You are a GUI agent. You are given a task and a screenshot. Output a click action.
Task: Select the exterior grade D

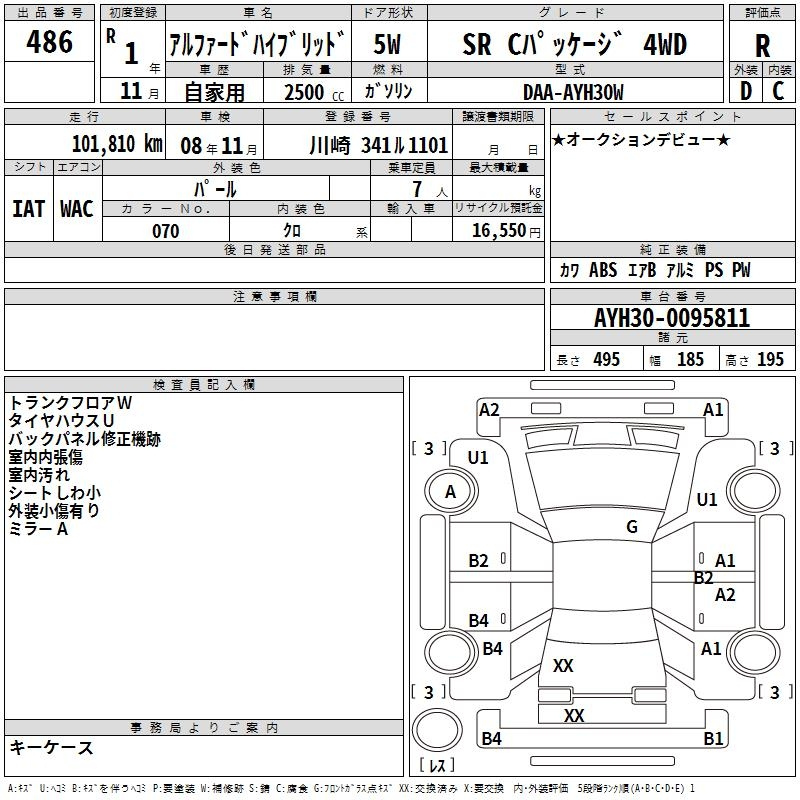click(745, 90)
